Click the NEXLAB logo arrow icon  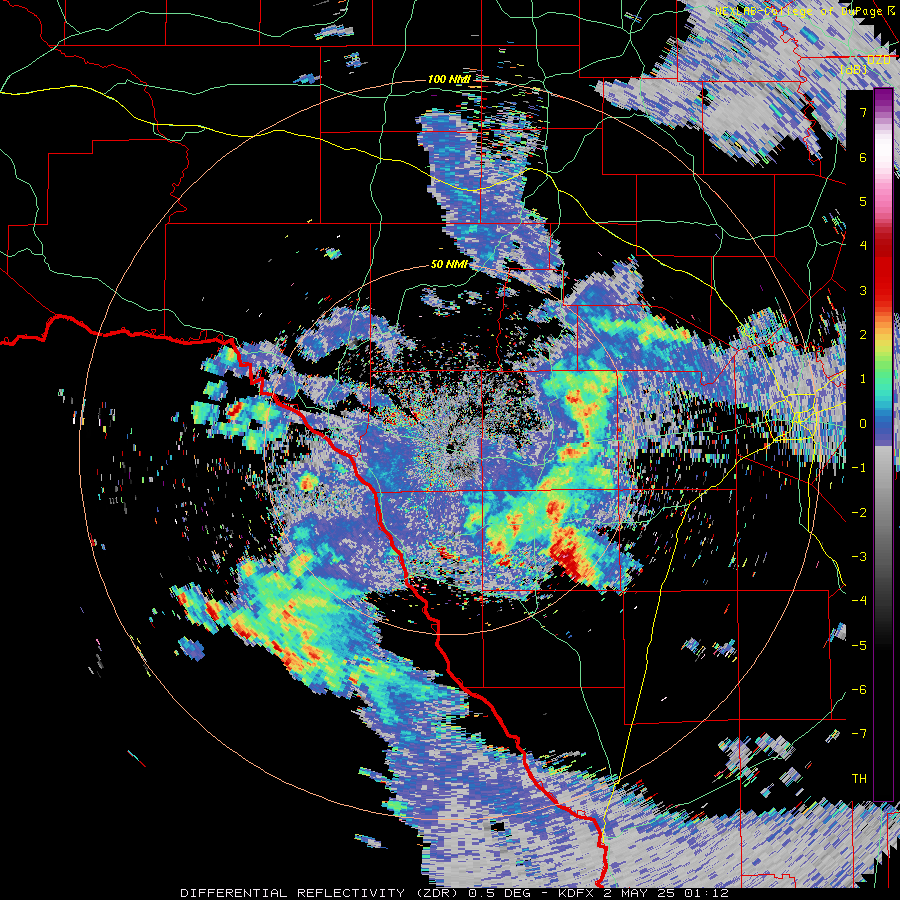892,10
